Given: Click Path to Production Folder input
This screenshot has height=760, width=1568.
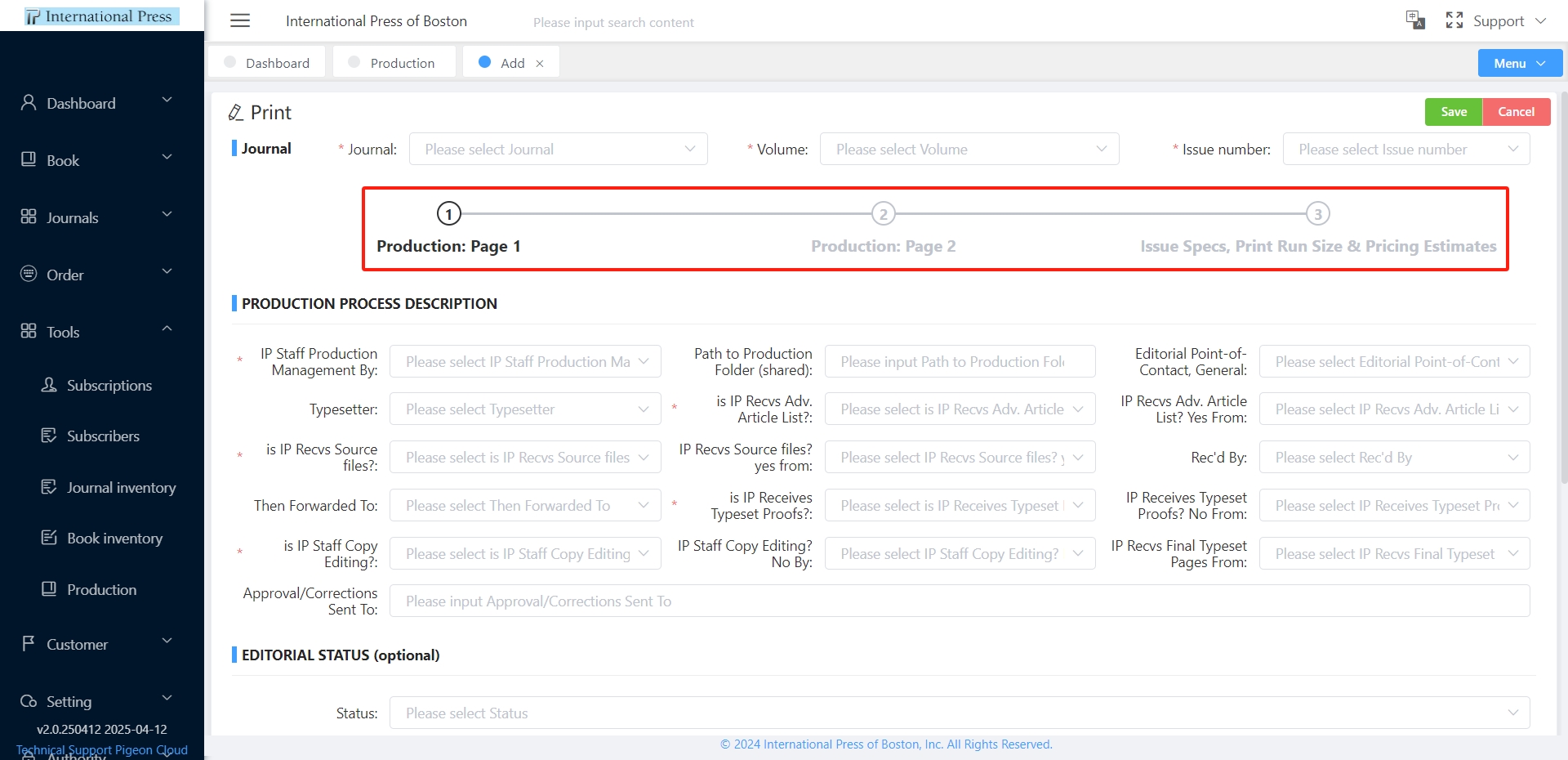Looking at the screenshot, I should (960, 361).
